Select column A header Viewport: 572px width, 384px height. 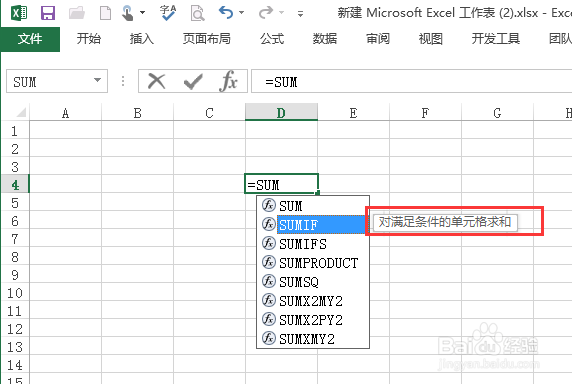65,113
